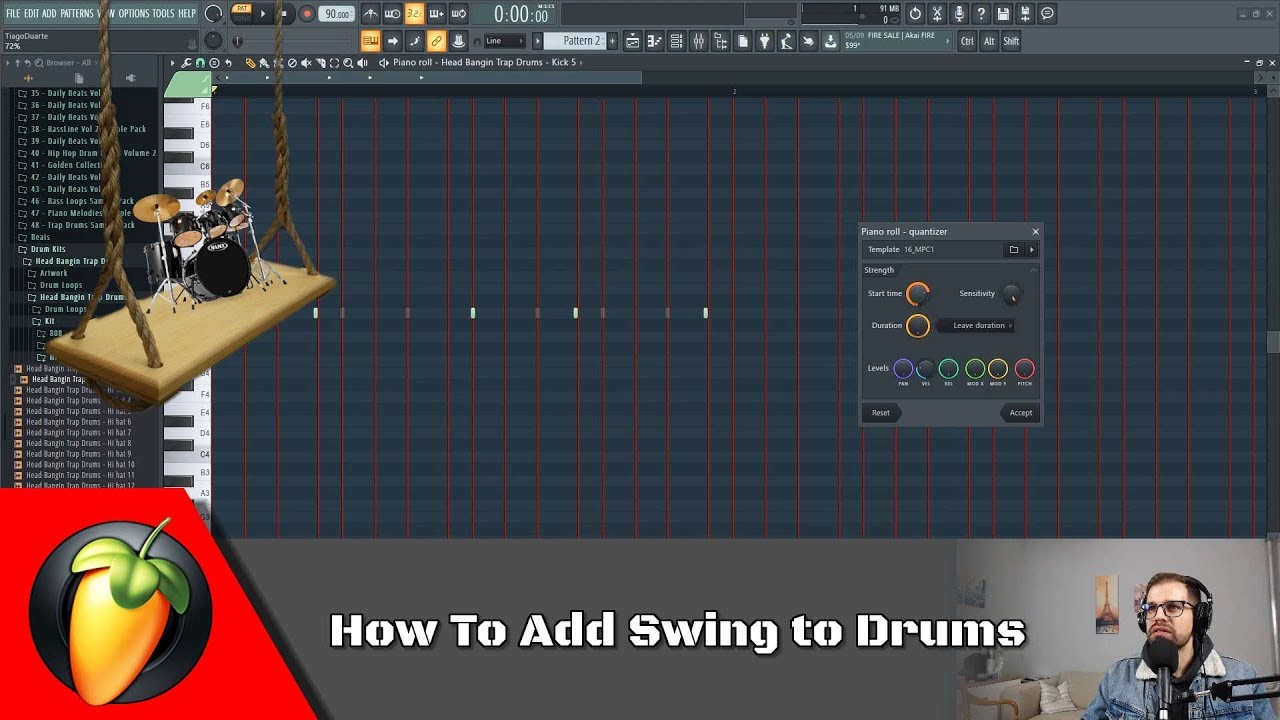
Task: Click the undo history circular-arrow icon
Action: point(915,14)
